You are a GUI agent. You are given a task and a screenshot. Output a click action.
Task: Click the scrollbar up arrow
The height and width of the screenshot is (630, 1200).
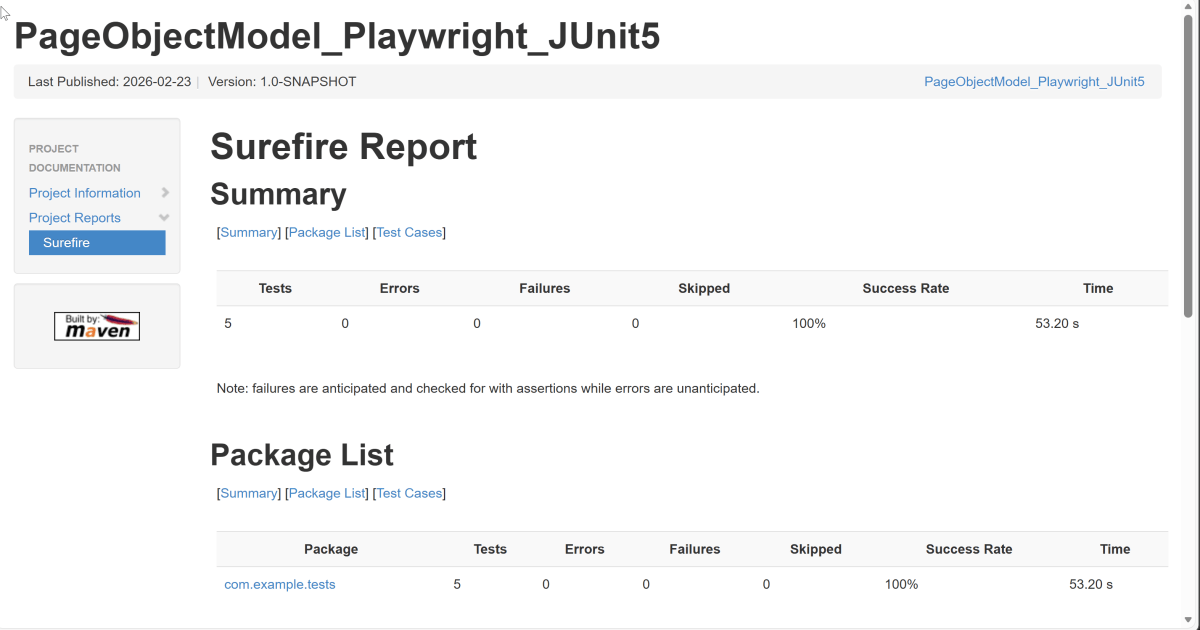[1189, 8]
